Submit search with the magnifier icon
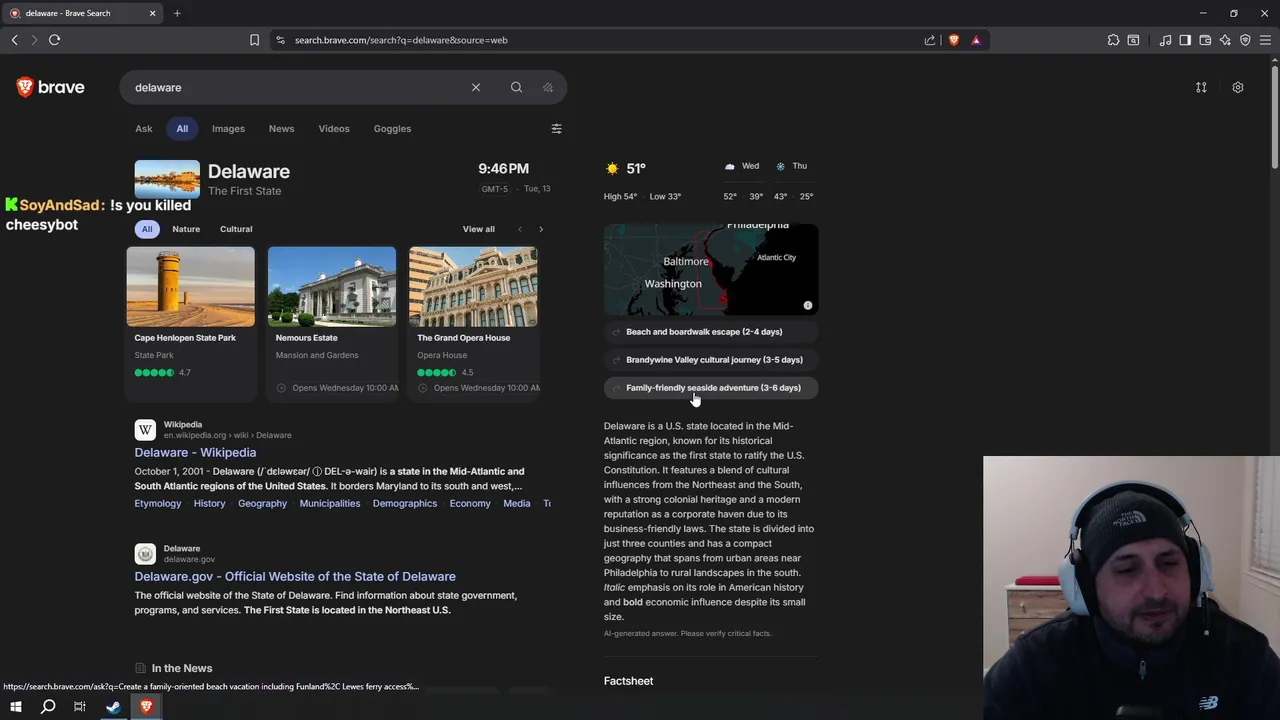Screen dimensions: 1280x720 (x=516, y=87)
